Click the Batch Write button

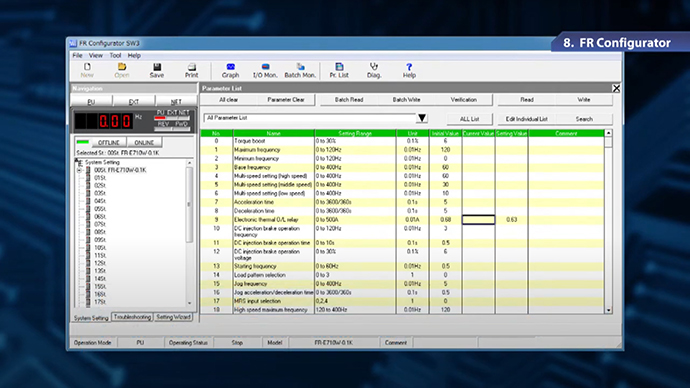point(406,100)
